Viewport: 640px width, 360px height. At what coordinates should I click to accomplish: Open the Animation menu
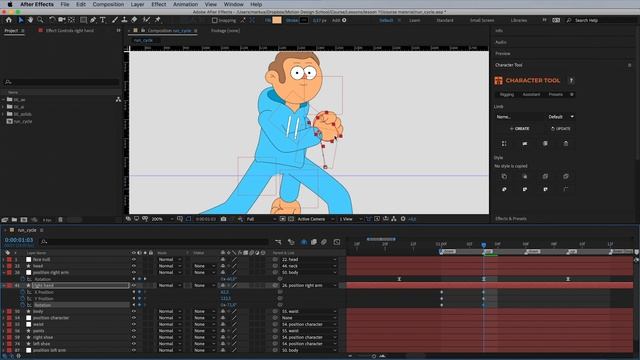(x=185, y=4)
